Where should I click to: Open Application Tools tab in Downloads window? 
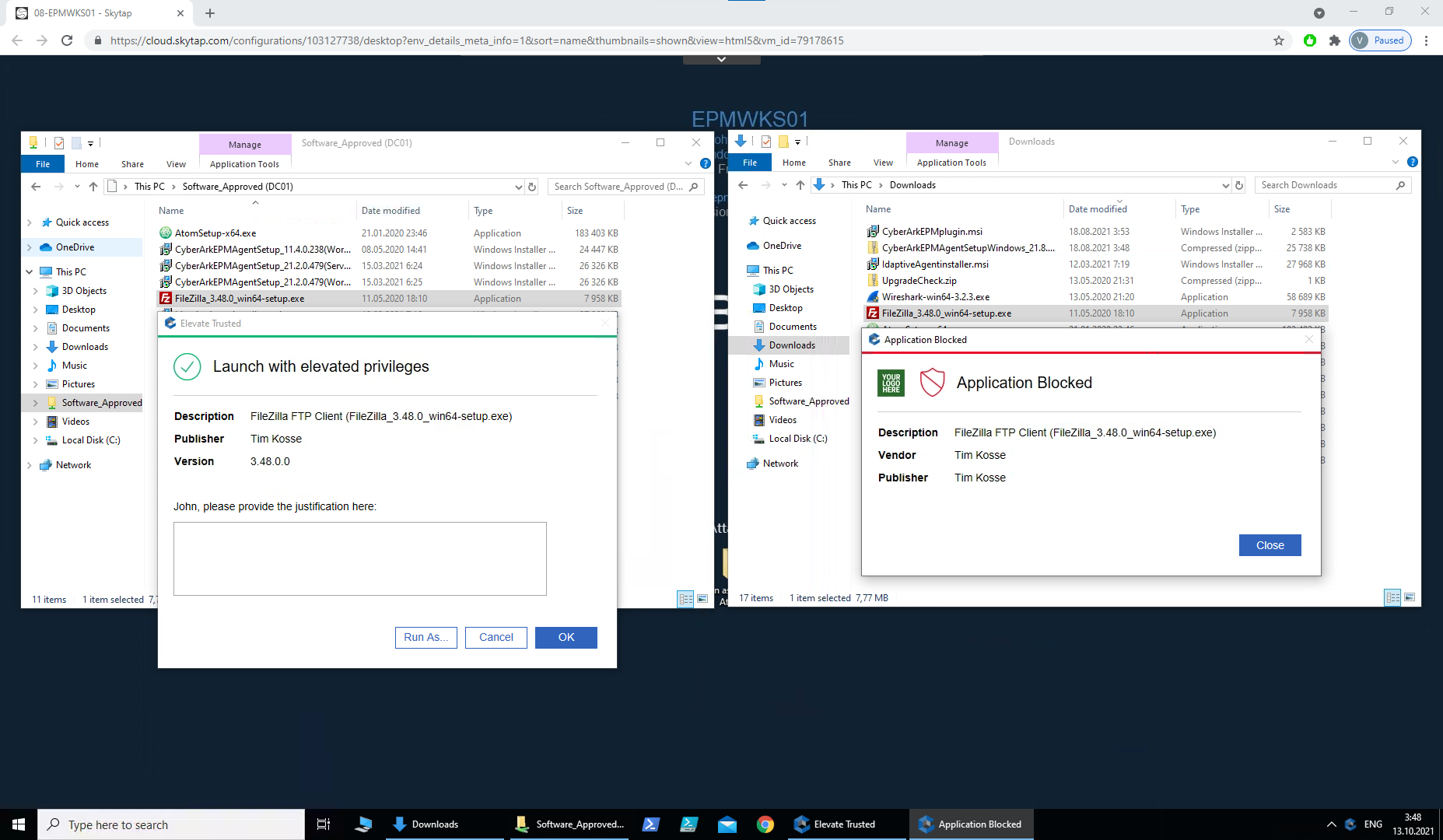pos(951,163)
